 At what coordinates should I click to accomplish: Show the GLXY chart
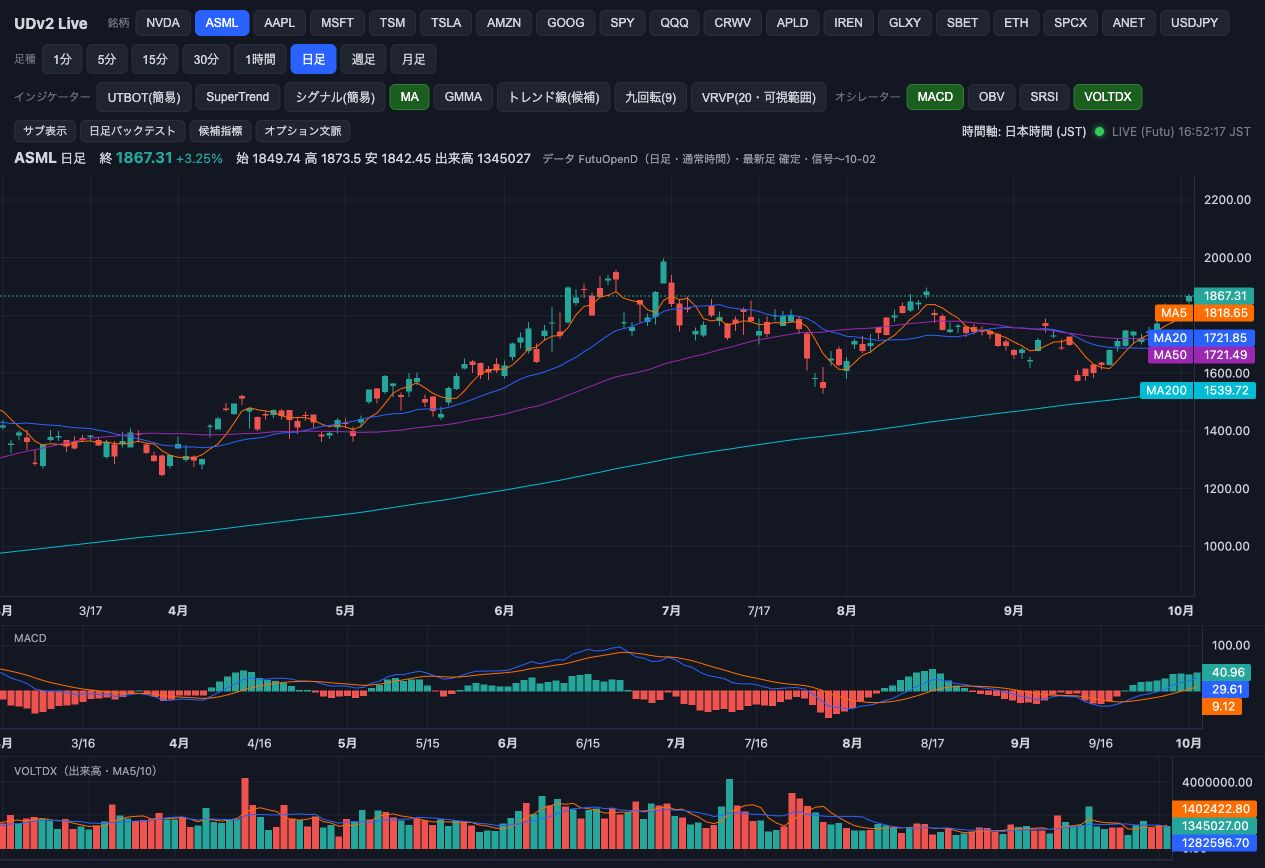click(x=905, y=23)
